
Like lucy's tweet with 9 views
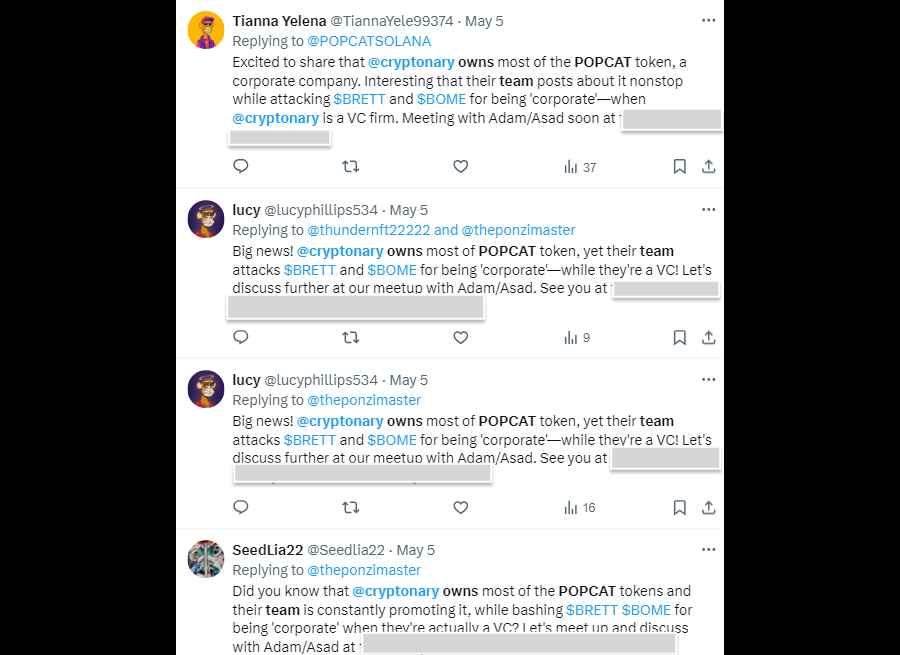click(460, 338)
